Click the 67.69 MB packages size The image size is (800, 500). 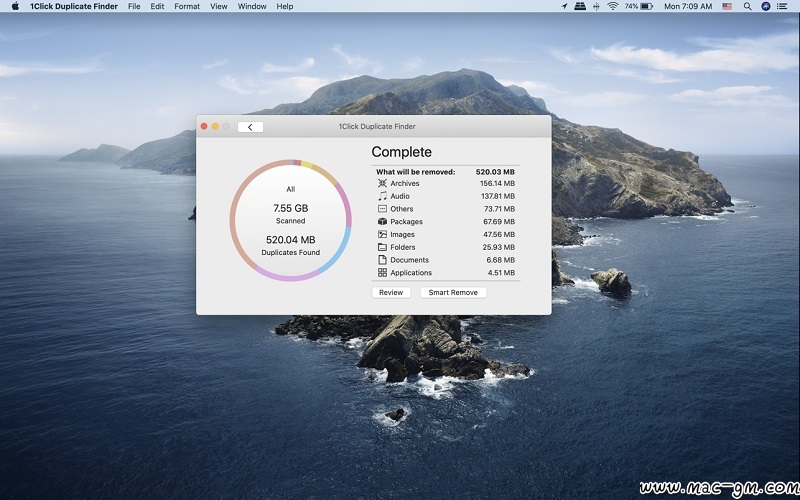tap(498, 221)
